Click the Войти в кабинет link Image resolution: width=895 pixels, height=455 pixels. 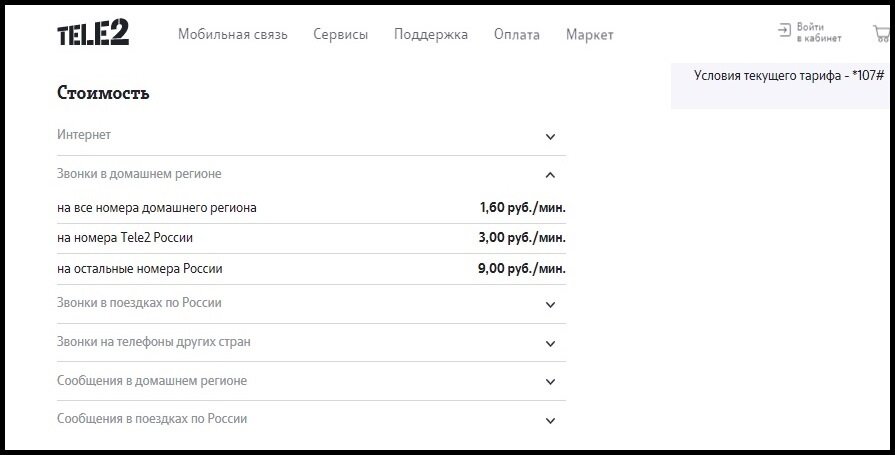(x=819, y=33)
